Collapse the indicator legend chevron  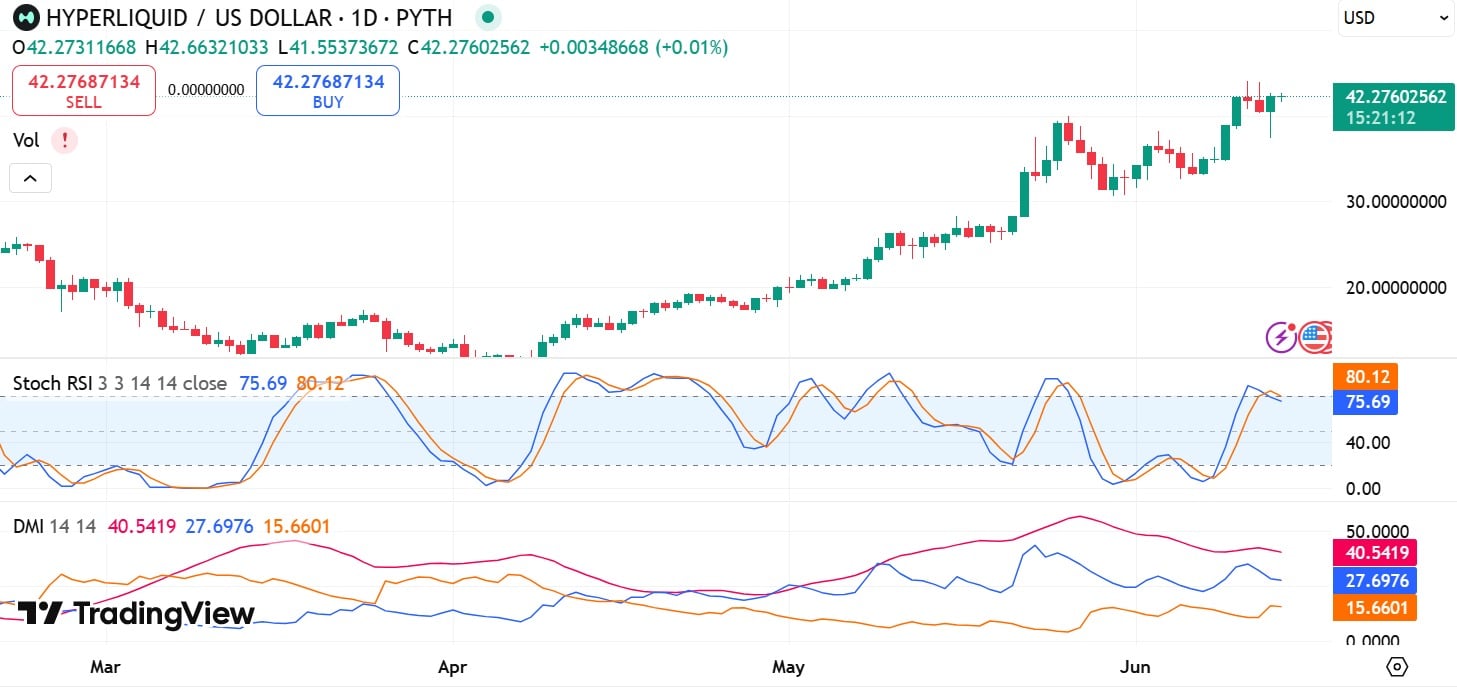pyautogui.click(x=30, y=178)
